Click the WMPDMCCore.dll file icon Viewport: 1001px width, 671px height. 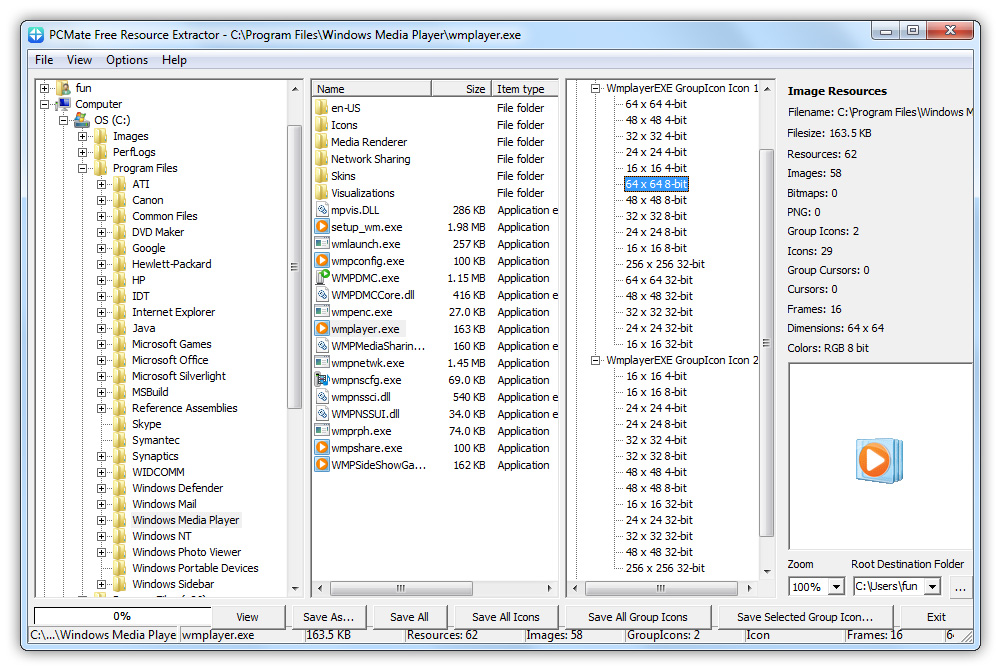point(322,294)
